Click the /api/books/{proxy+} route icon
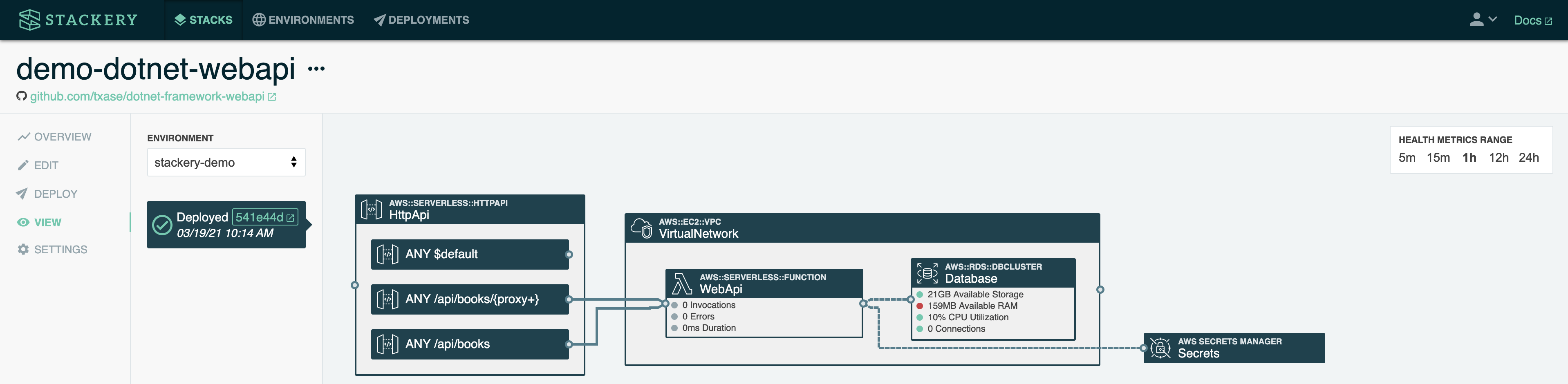 point(388,299)
